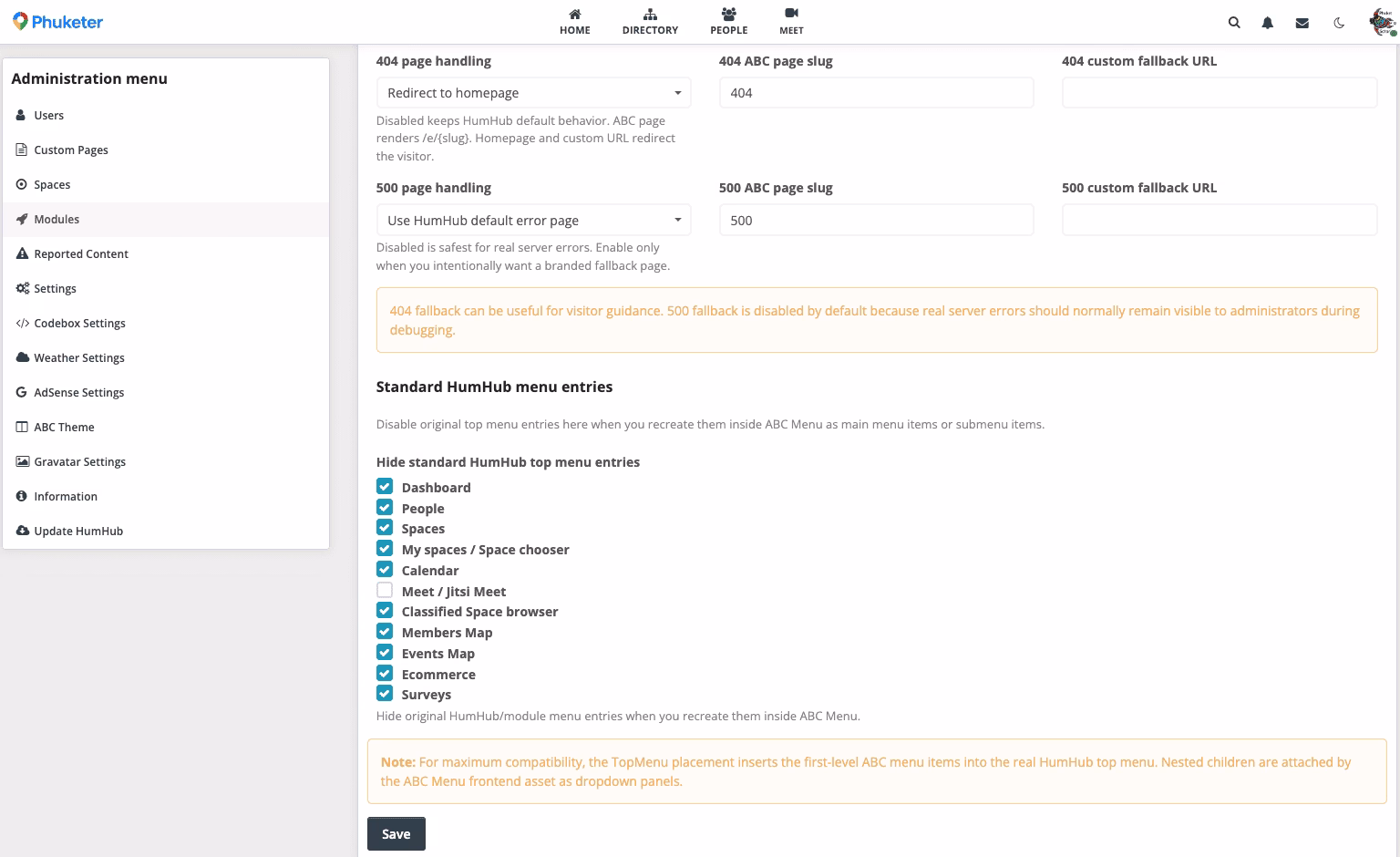Open ABC Theme in admin menu

coord(64,428)
